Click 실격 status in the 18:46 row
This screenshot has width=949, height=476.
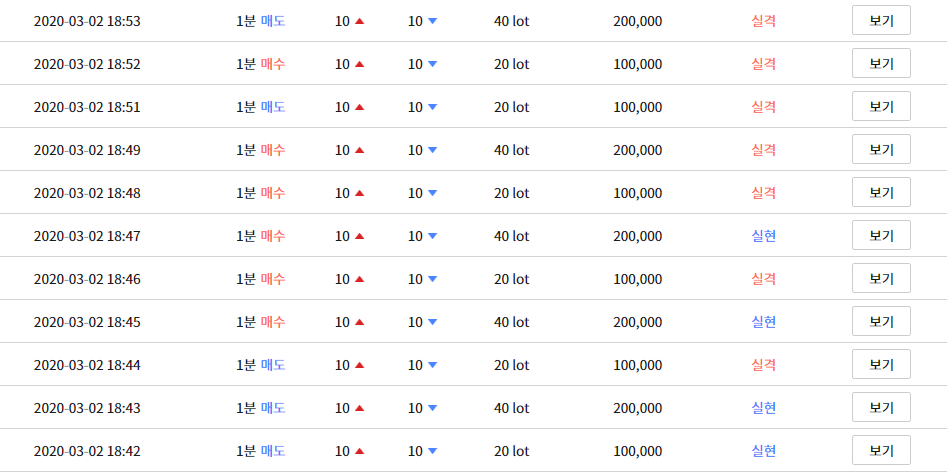click(x=764, y=279)
